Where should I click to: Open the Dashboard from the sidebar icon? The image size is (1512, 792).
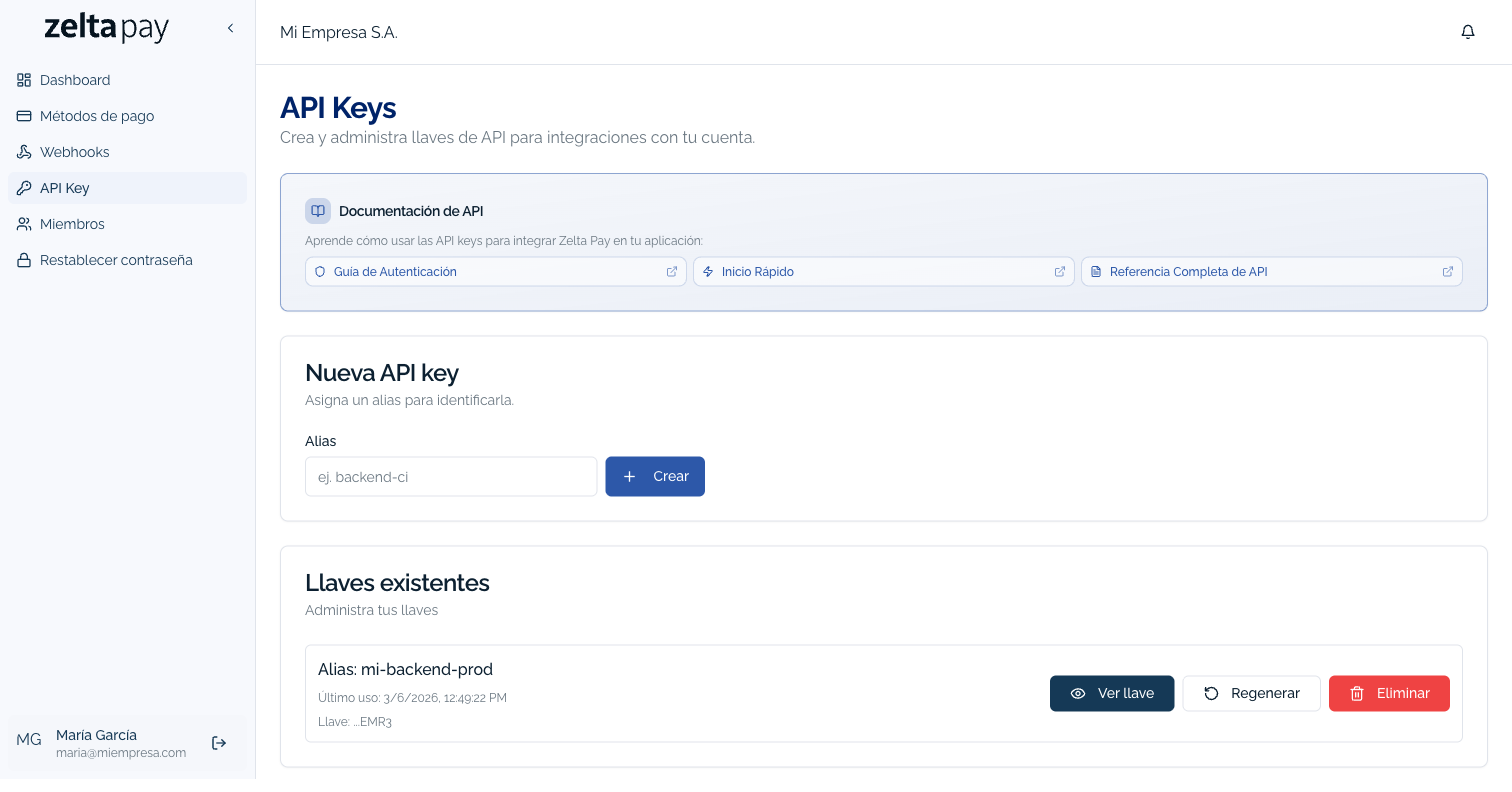[23, 80]
